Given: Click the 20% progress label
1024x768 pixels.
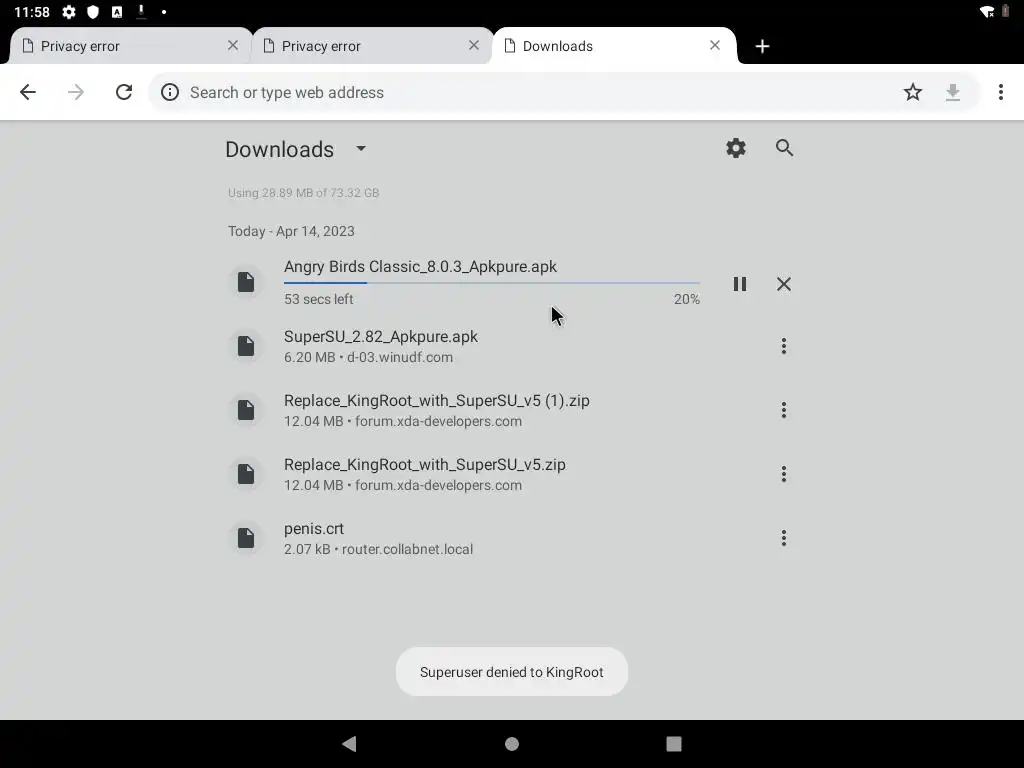Looking at the screenshot, I should point(686,299).
